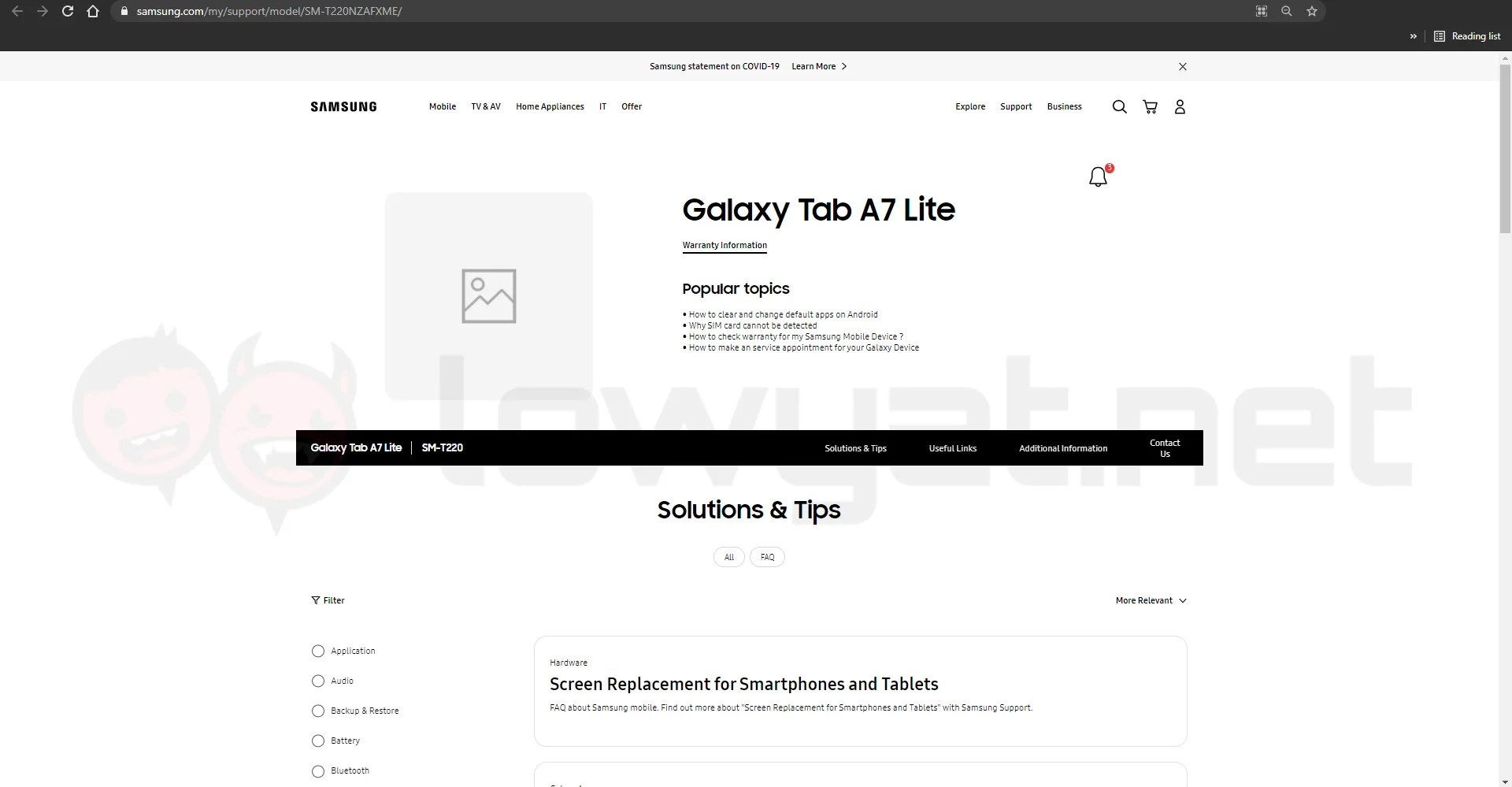Open the Mobile menu
Image resolution: width=1512 pixels, height=787 pixels.
point(443,106)
